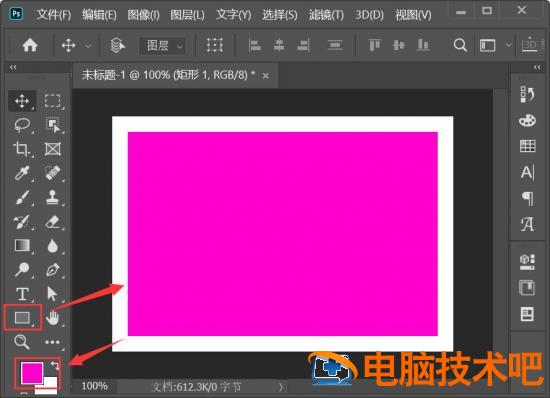Viewport: 550px width, 398px height.
Task: Open the 文件(F) menu
Action: pos(54,15)
